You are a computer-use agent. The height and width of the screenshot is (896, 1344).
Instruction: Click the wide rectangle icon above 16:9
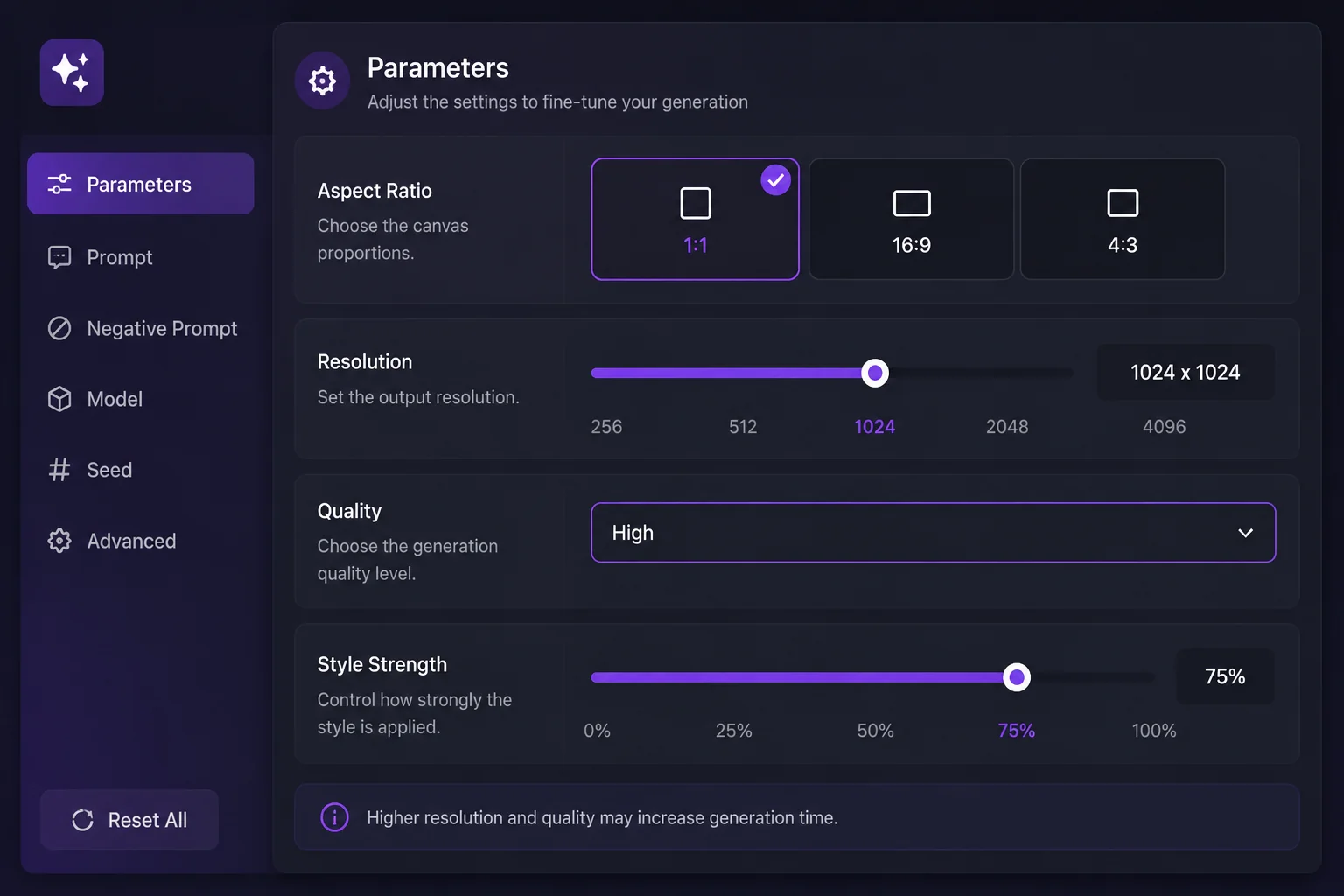pos(912,203)
